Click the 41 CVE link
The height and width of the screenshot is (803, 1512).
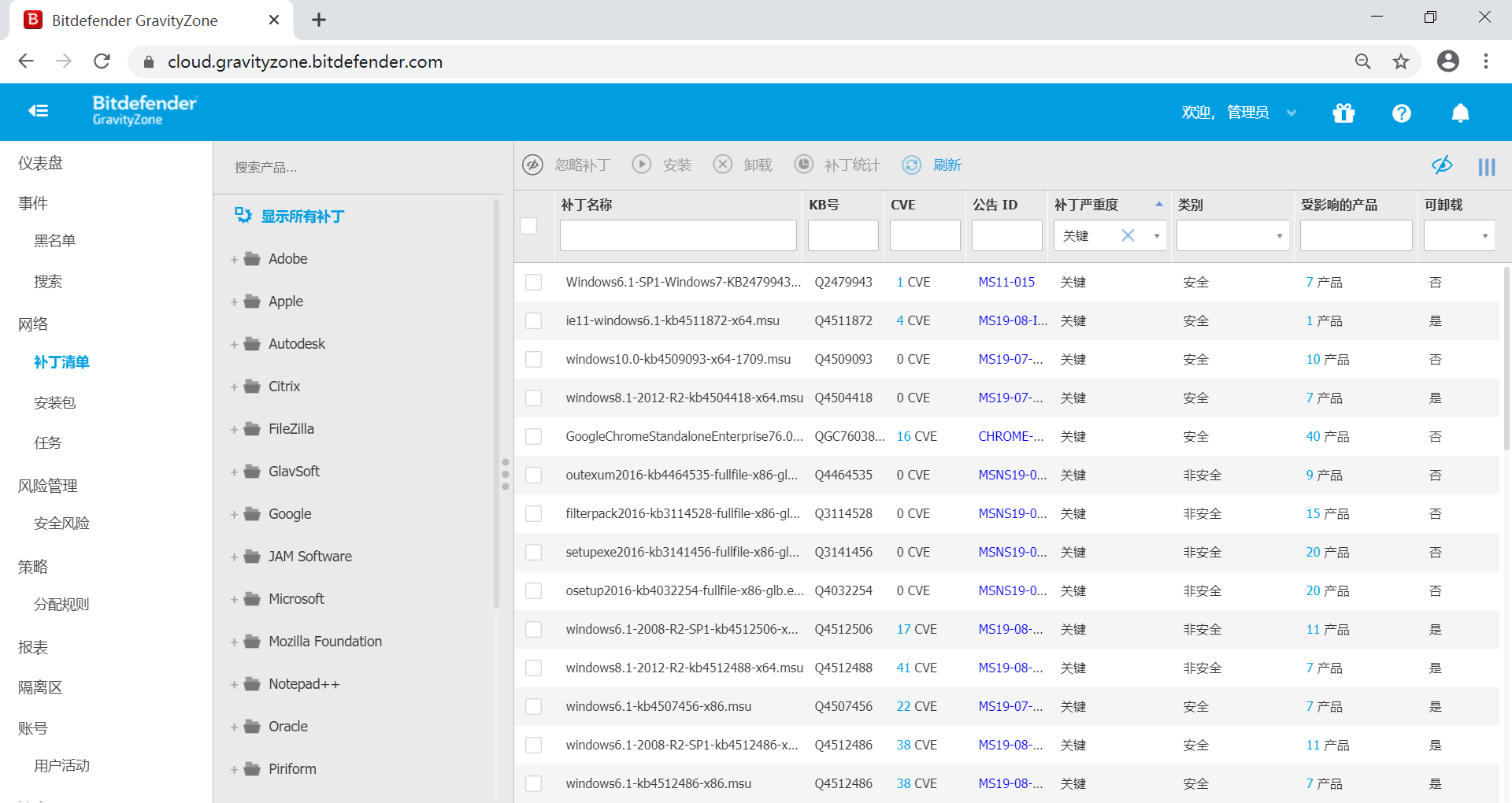coord(917,668)
